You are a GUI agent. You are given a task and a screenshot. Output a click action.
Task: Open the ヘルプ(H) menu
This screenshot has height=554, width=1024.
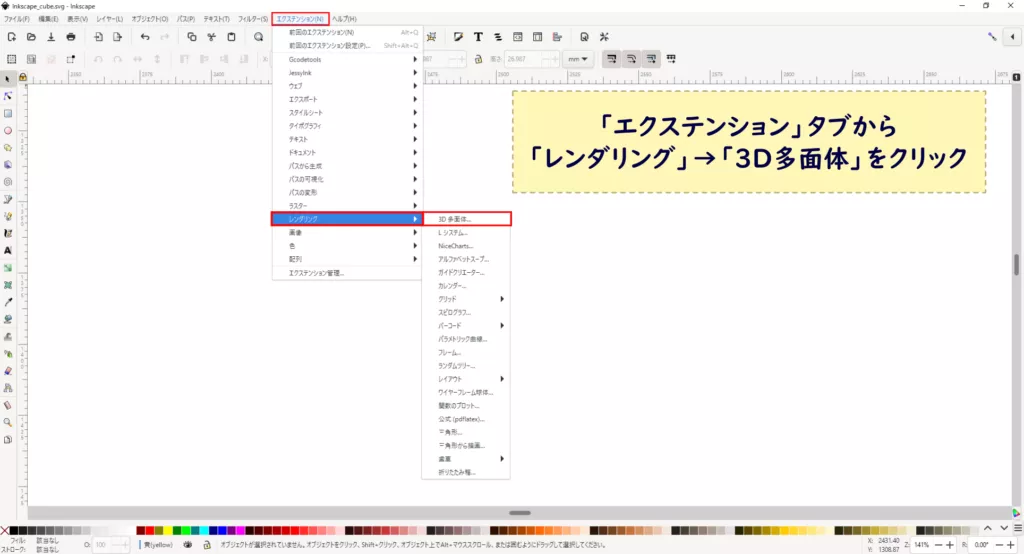[344, 19]
